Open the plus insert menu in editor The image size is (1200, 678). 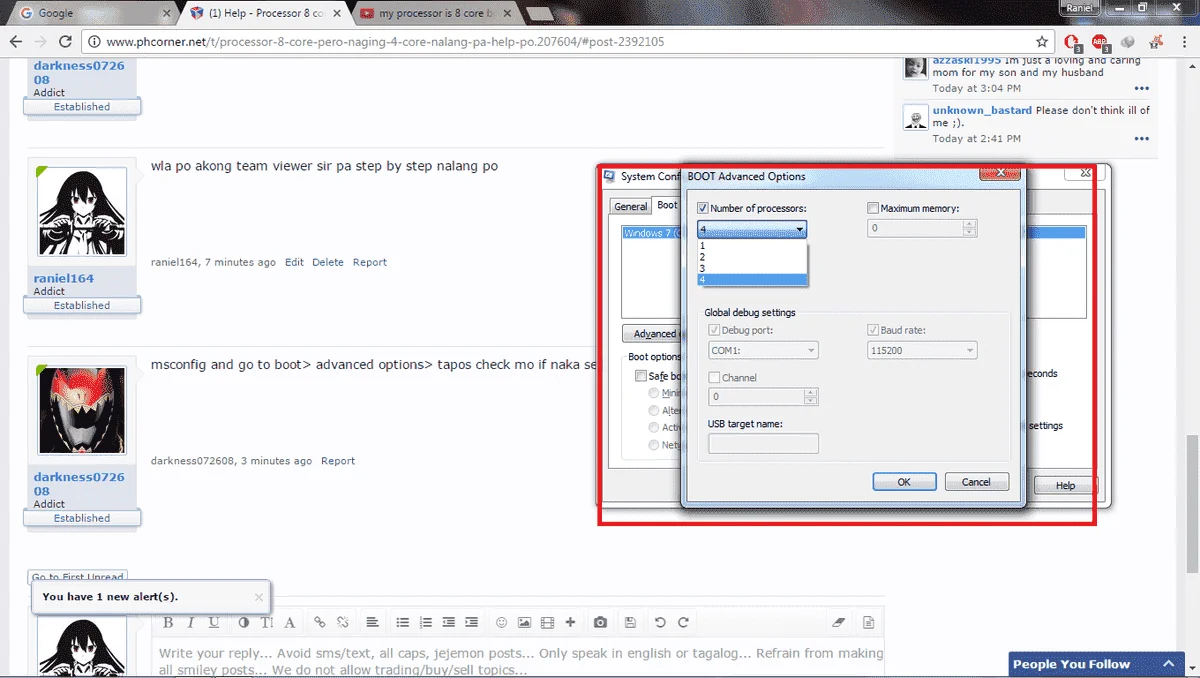click(570, 622)
